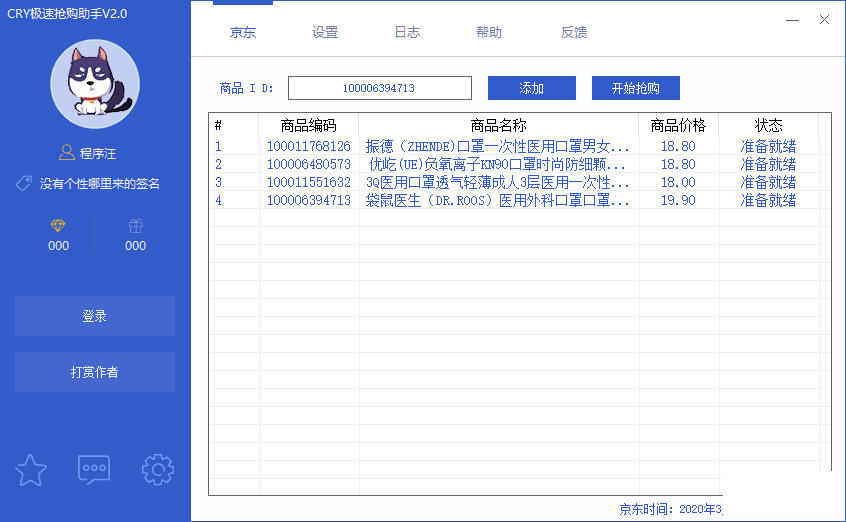Minimize the window

(x=792, y=20)
